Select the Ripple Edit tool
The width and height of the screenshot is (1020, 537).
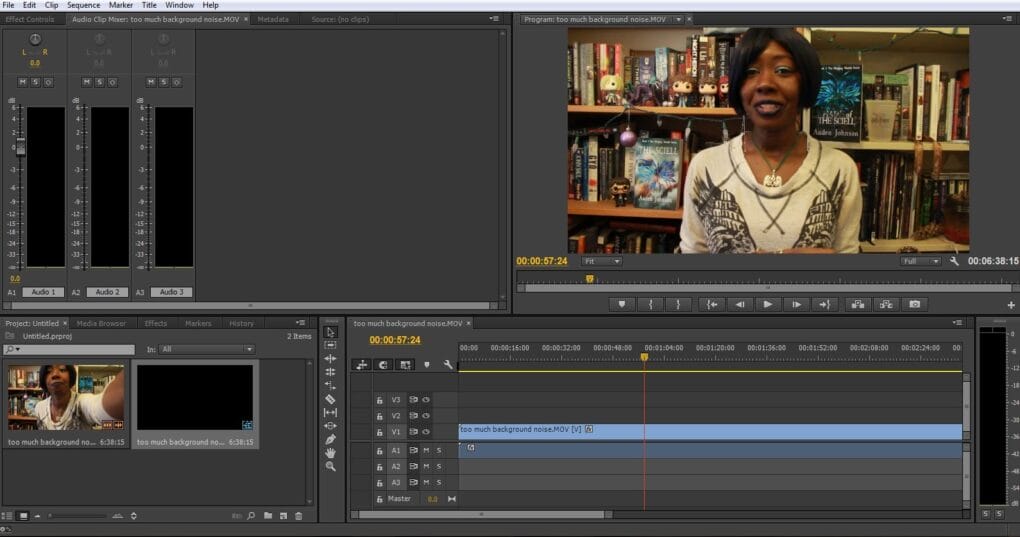pyautogui.click(x=330, y=359)
